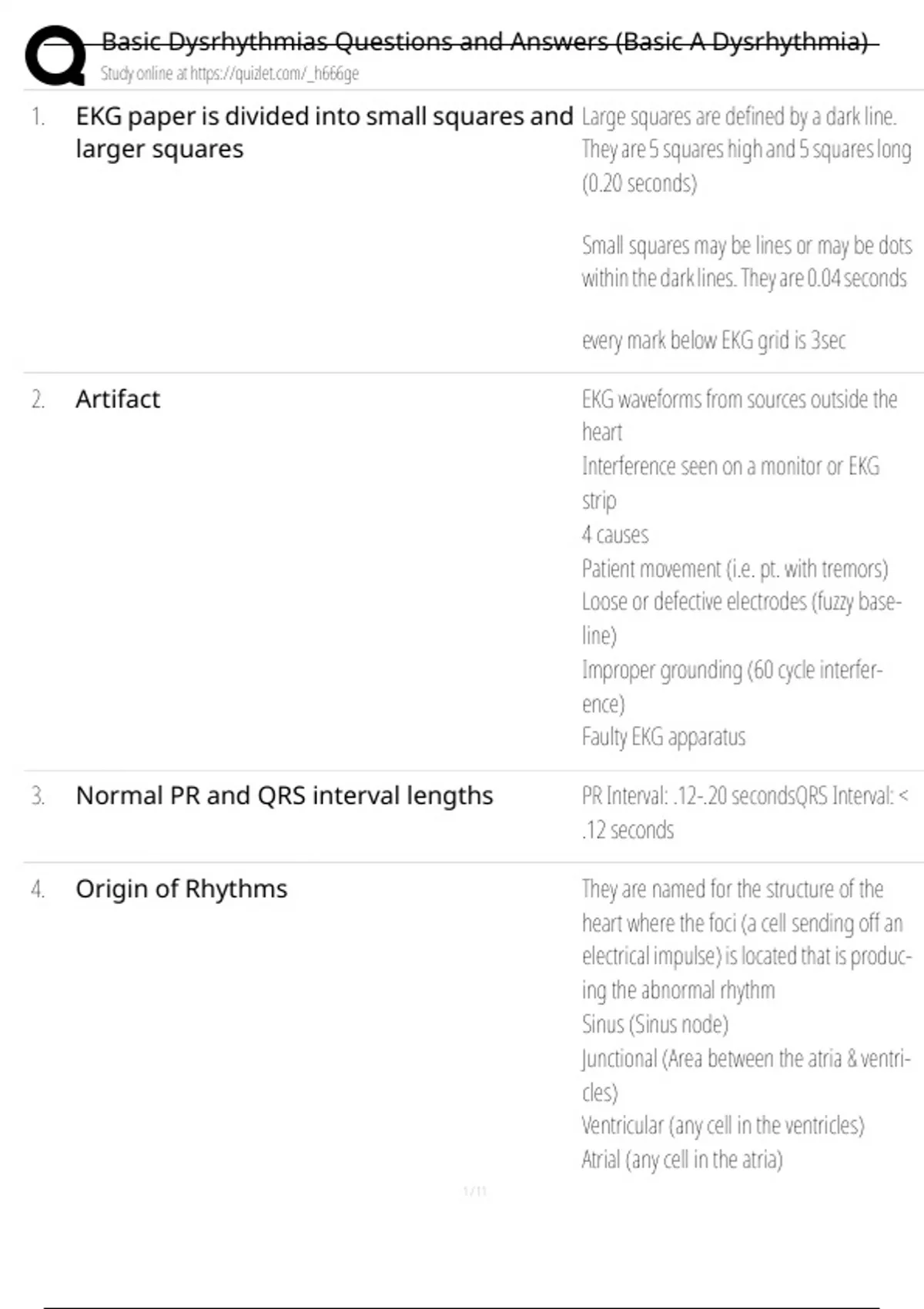The width and height of the screenshot is (924, 1309).
Task: Select the term 'Artifact'
Action: click(118, 400)
